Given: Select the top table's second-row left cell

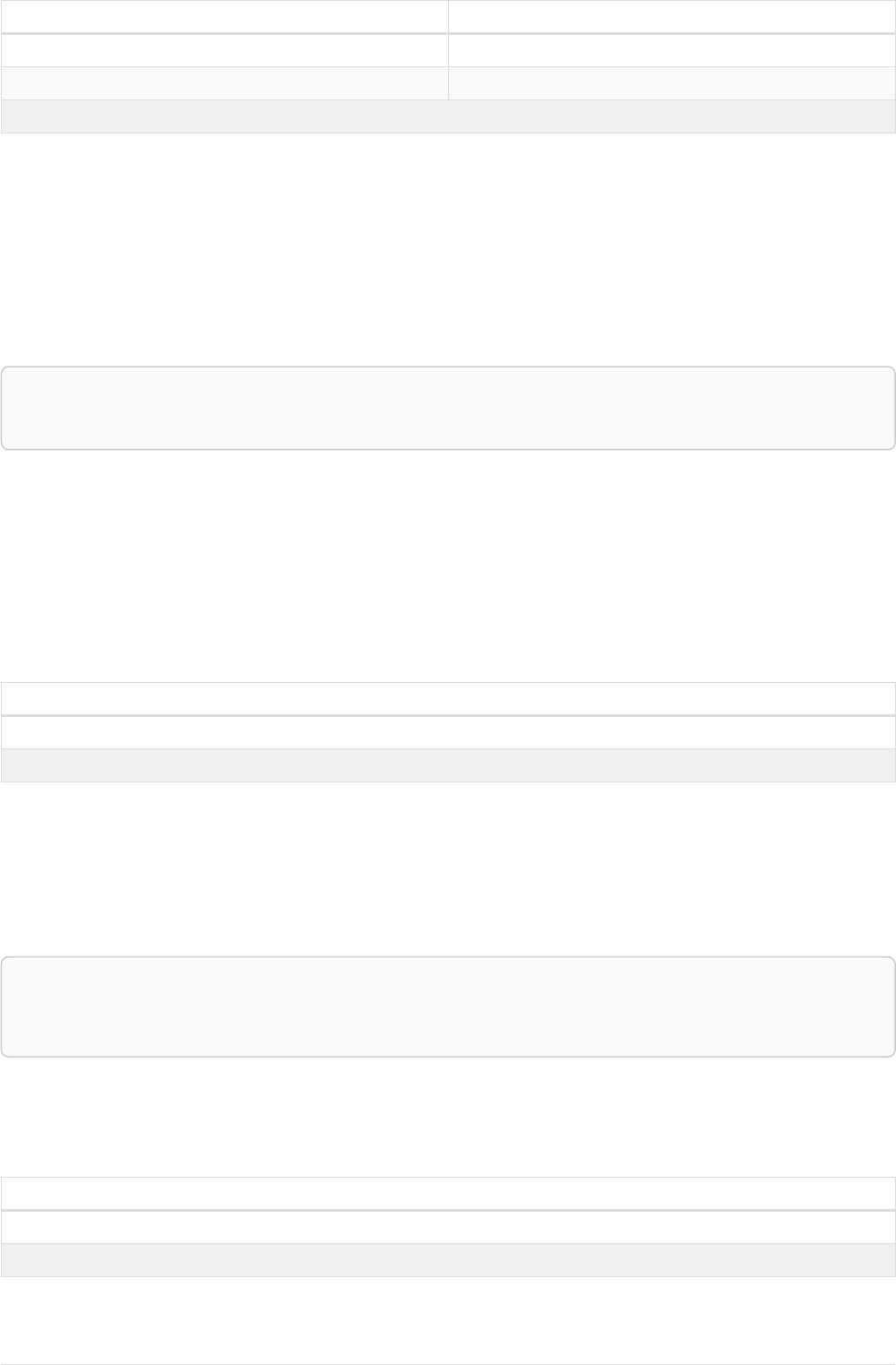Looking at the screenshot, I should pos(224,50).
